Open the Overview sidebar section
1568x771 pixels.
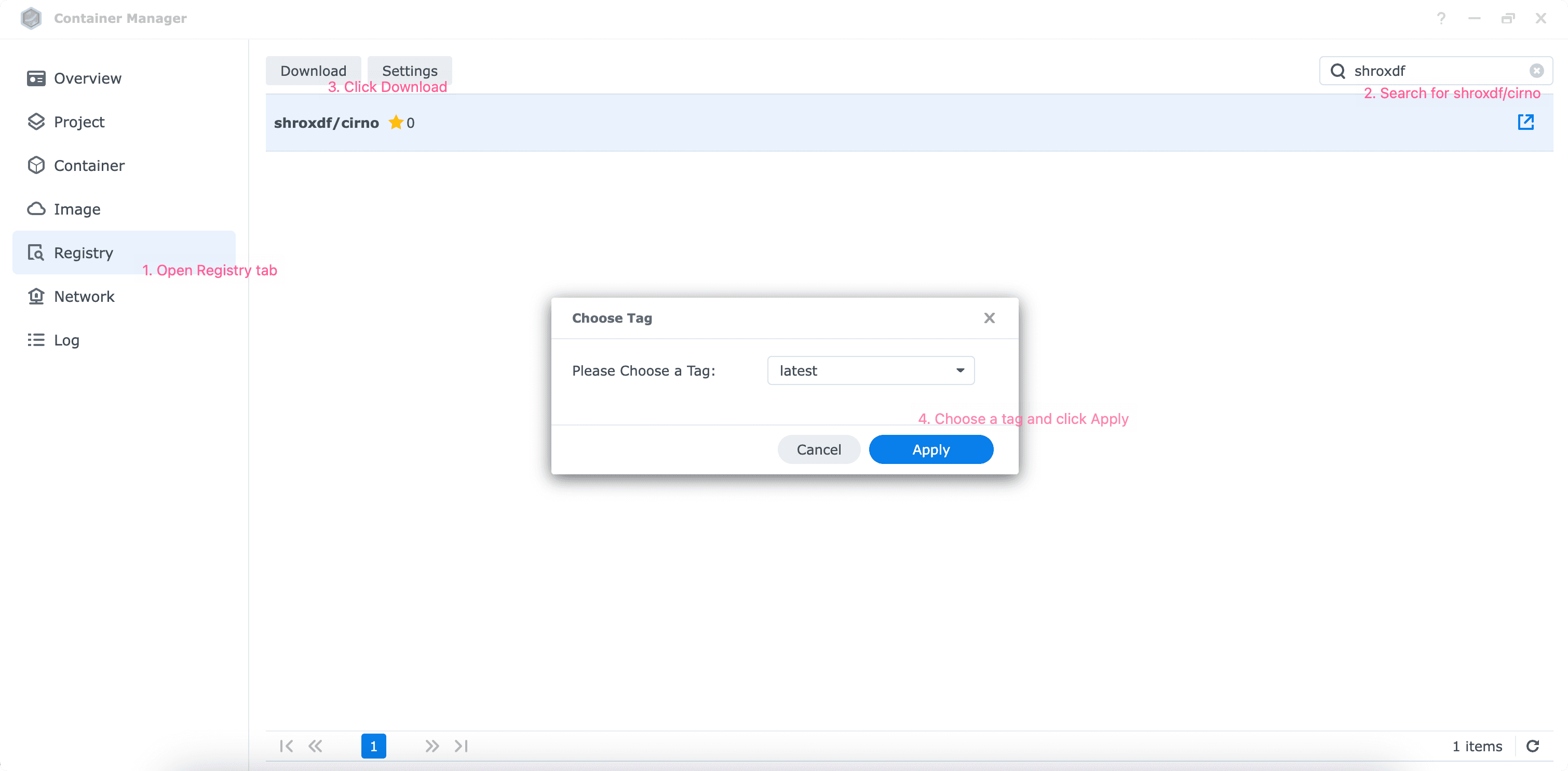[87, 78]
